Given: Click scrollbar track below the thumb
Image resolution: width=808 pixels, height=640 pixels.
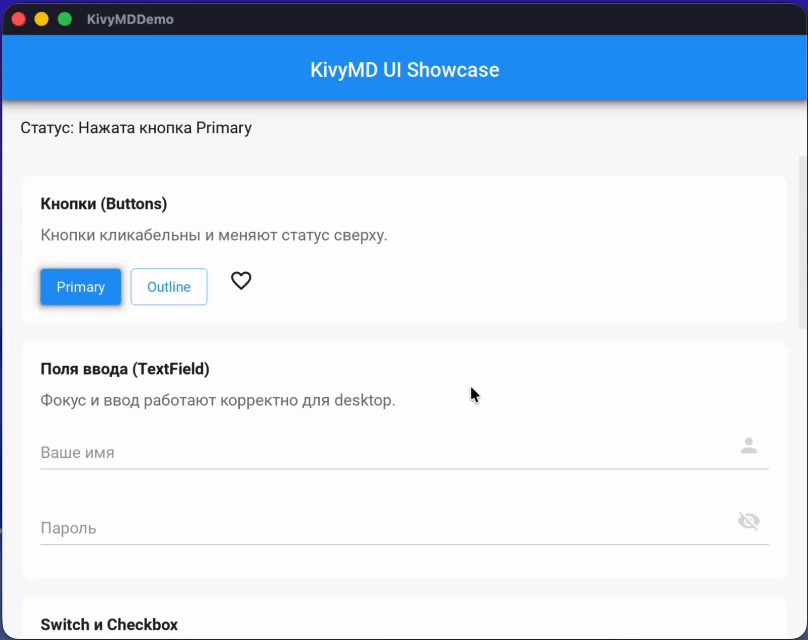Looking at the screenshot, I should (803, 480).
